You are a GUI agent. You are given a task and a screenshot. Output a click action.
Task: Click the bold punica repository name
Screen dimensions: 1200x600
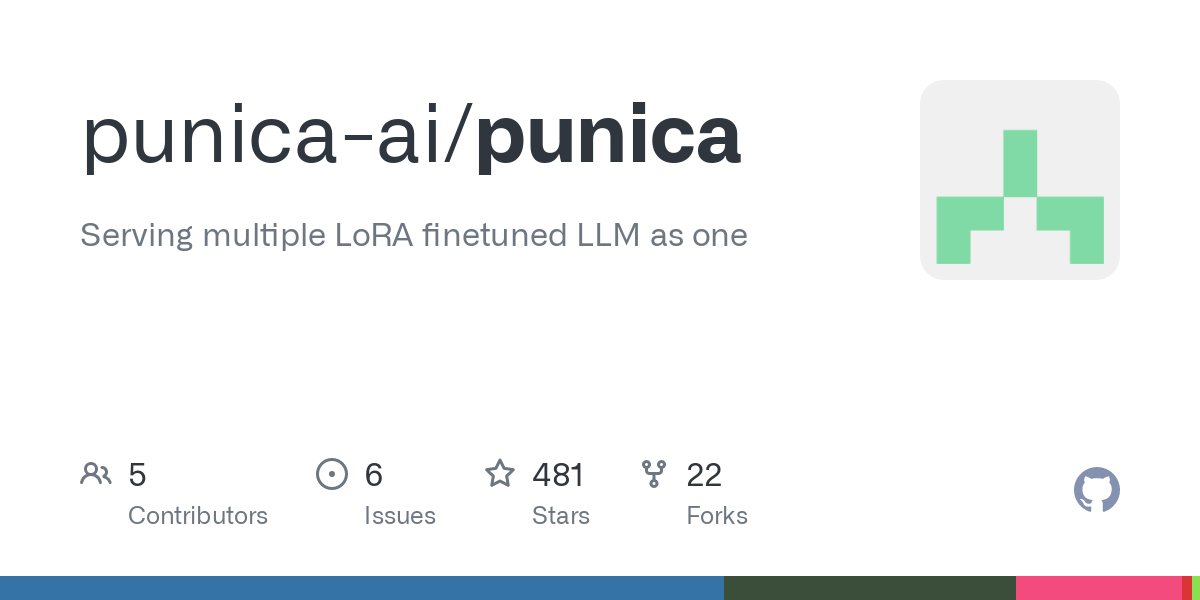point(608,137)
